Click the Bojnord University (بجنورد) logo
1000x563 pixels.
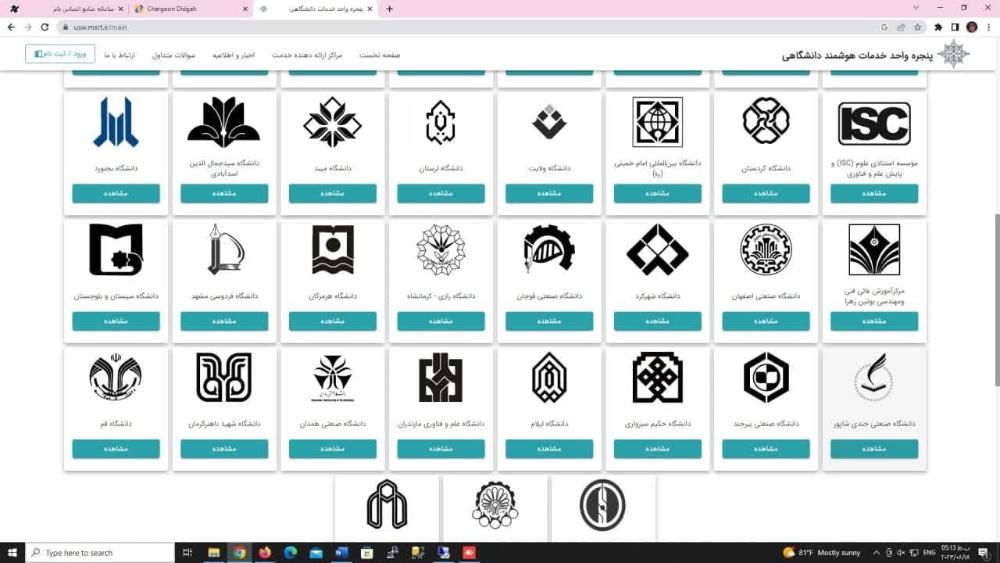[116, 122]
